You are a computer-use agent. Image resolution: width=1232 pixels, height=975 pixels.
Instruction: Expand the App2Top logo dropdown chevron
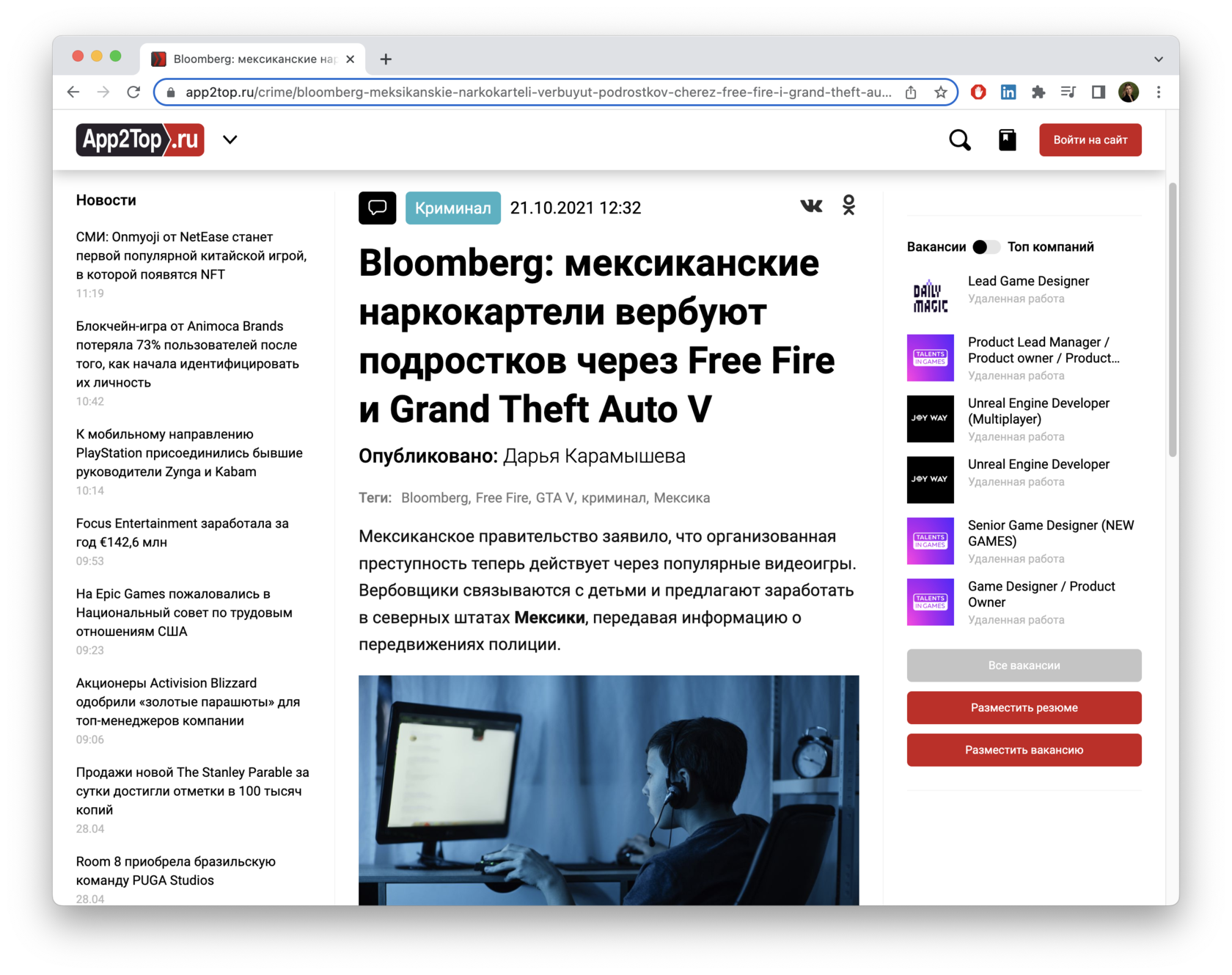pyautogui.click(x=230, y=140)
